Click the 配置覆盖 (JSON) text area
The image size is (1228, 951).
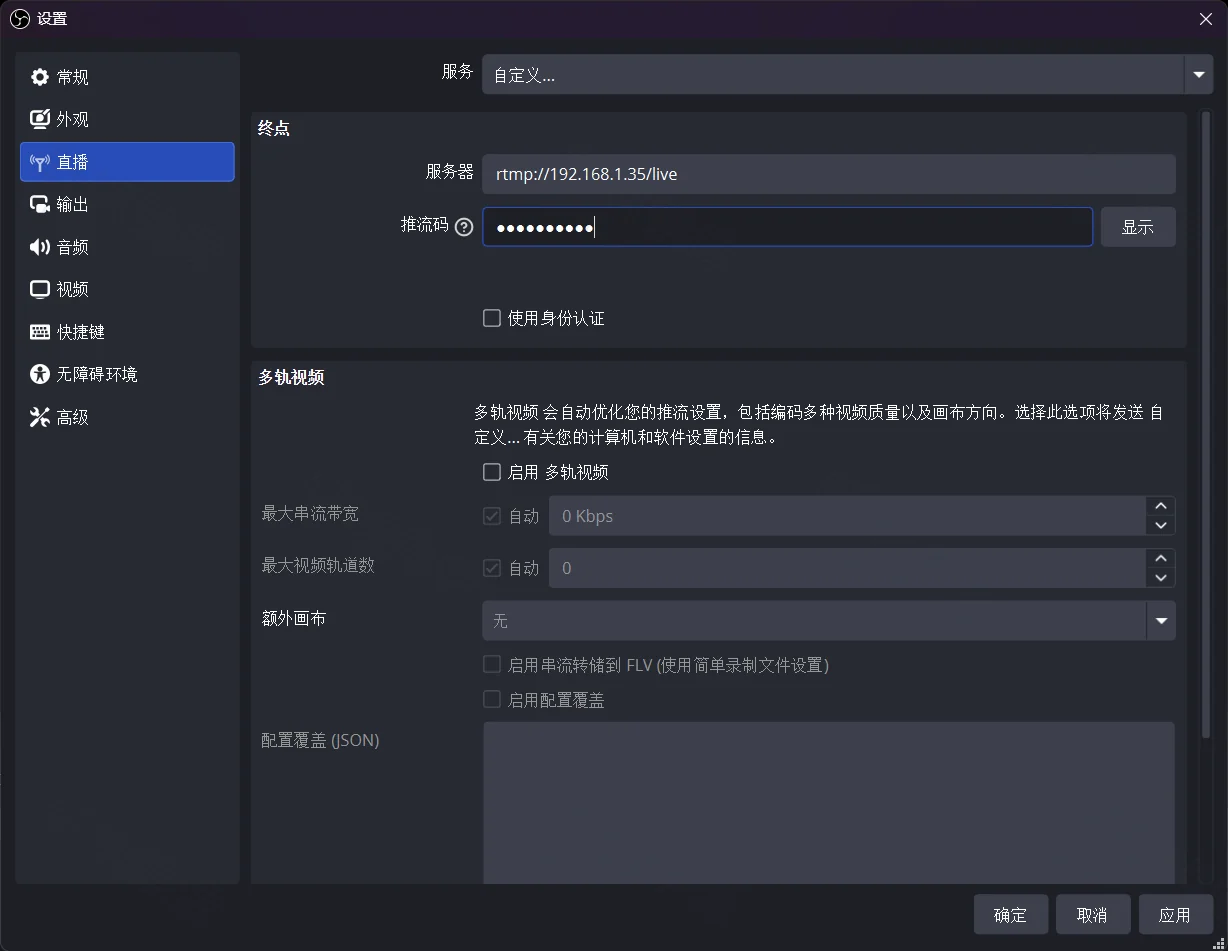pos(829,802)
